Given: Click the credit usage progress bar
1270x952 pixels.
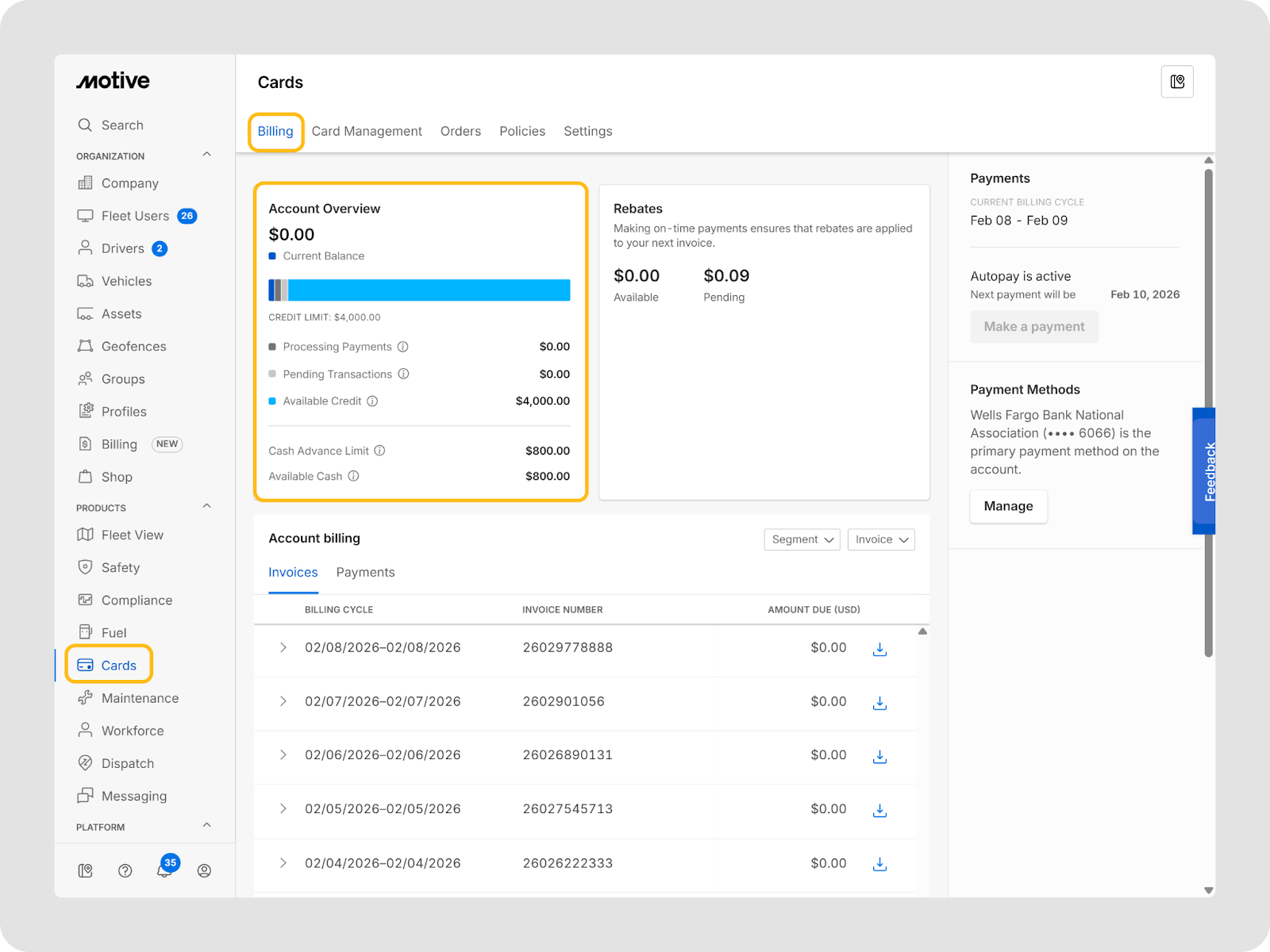Looking at the screenshot, I should pyautogui.click(x=419, y=290).
